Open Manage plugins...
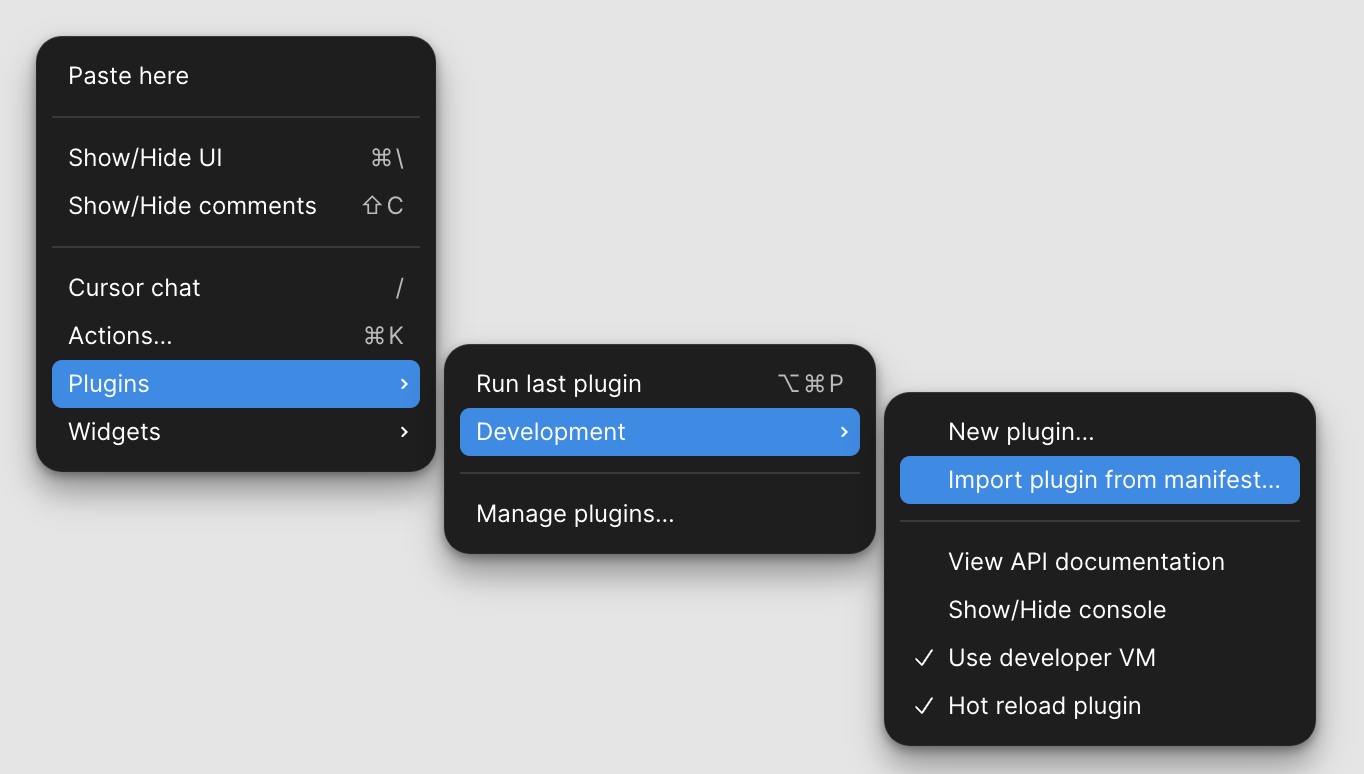The image size is (1364, 774). (x=575, y=514)
